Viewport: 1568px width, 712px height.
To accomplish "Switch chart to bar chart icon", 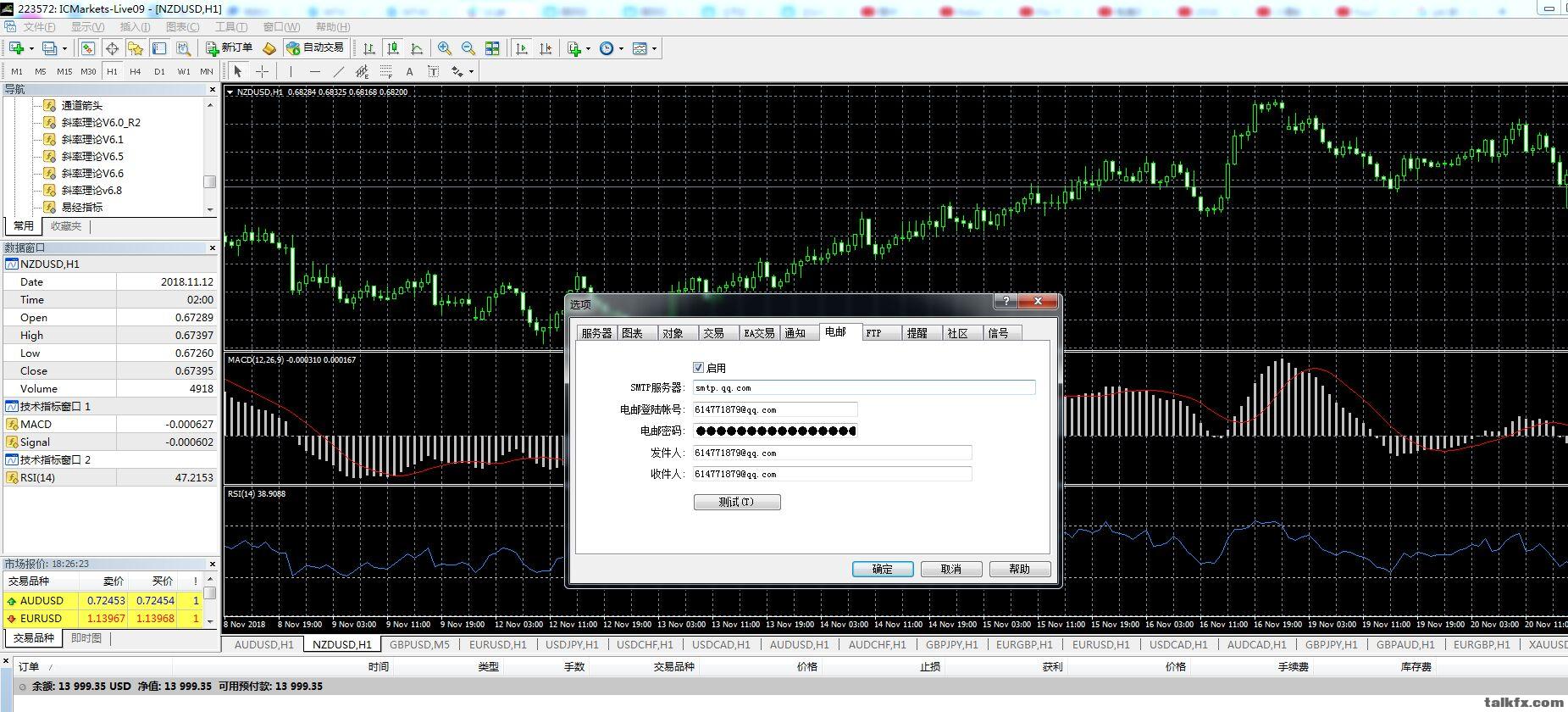I will (369, 48).
